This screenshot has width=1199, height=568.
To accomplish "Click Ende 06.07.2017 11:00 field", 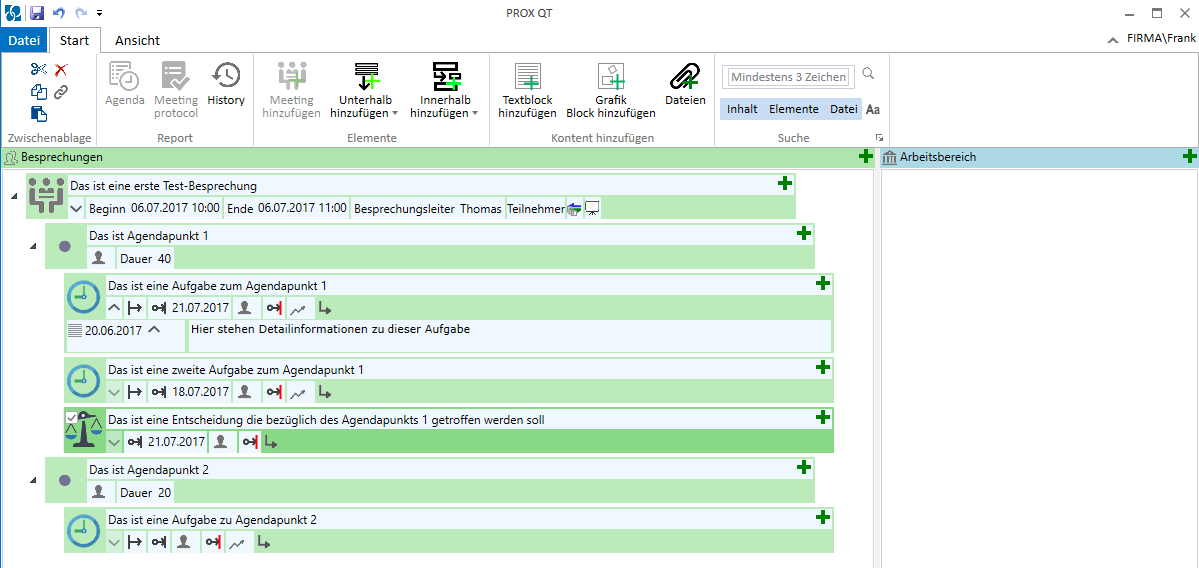I will click(x=287, y=208).
